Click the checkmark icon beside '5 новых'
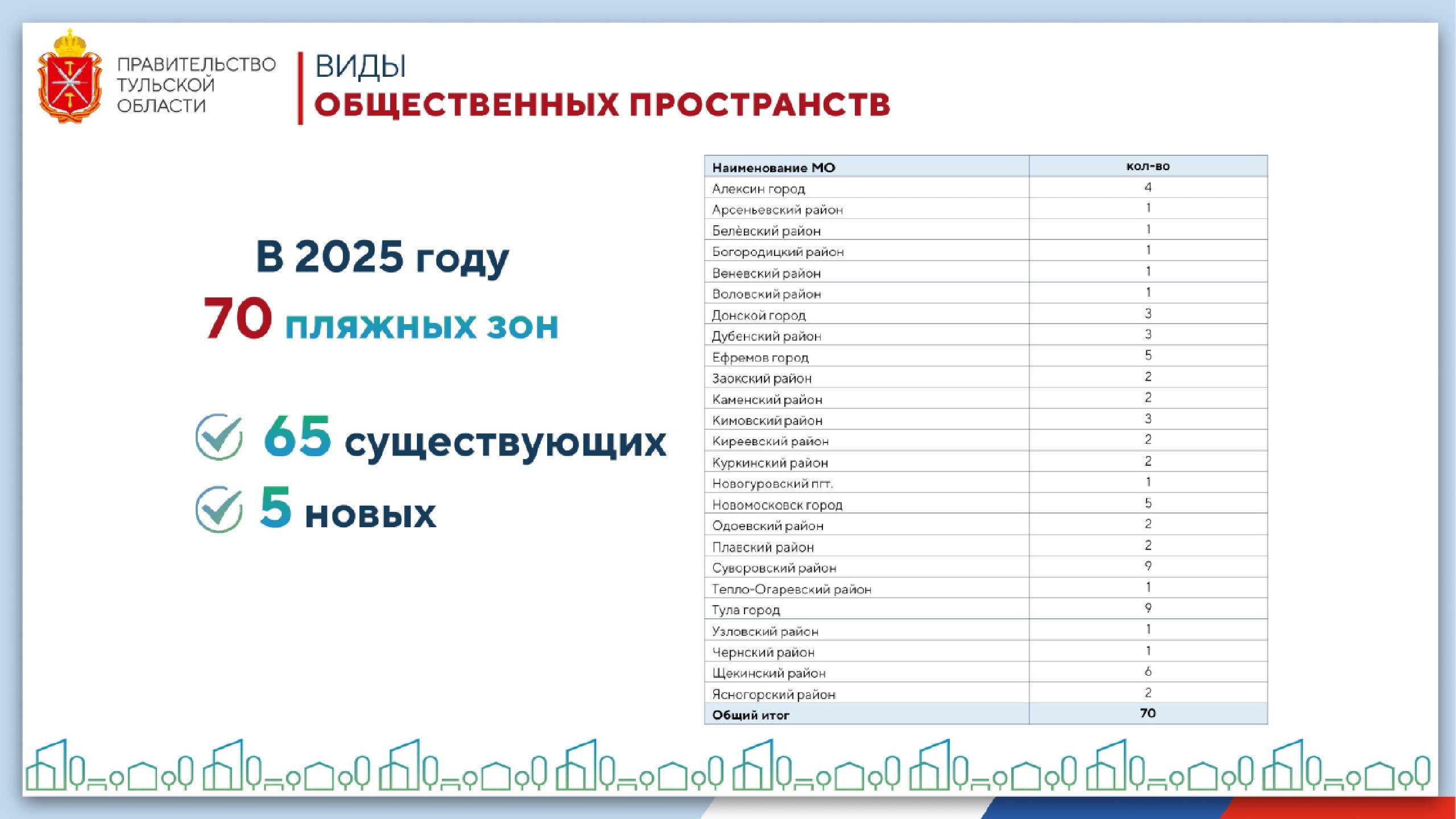The height and width of the screenshot is (819, 1456). [219, 508]
